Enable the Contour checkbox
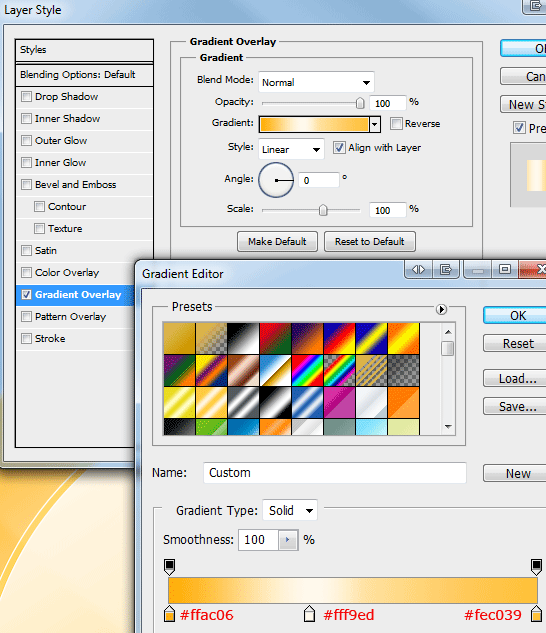 click(39, 206)
